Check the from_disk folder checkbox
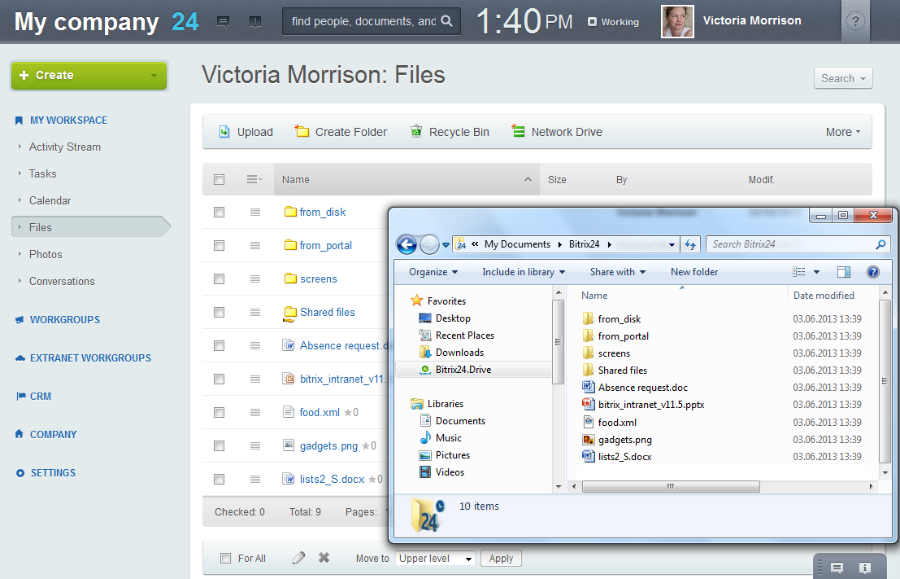The width and height of the screenshot is (900, 579). click(219, 212)
